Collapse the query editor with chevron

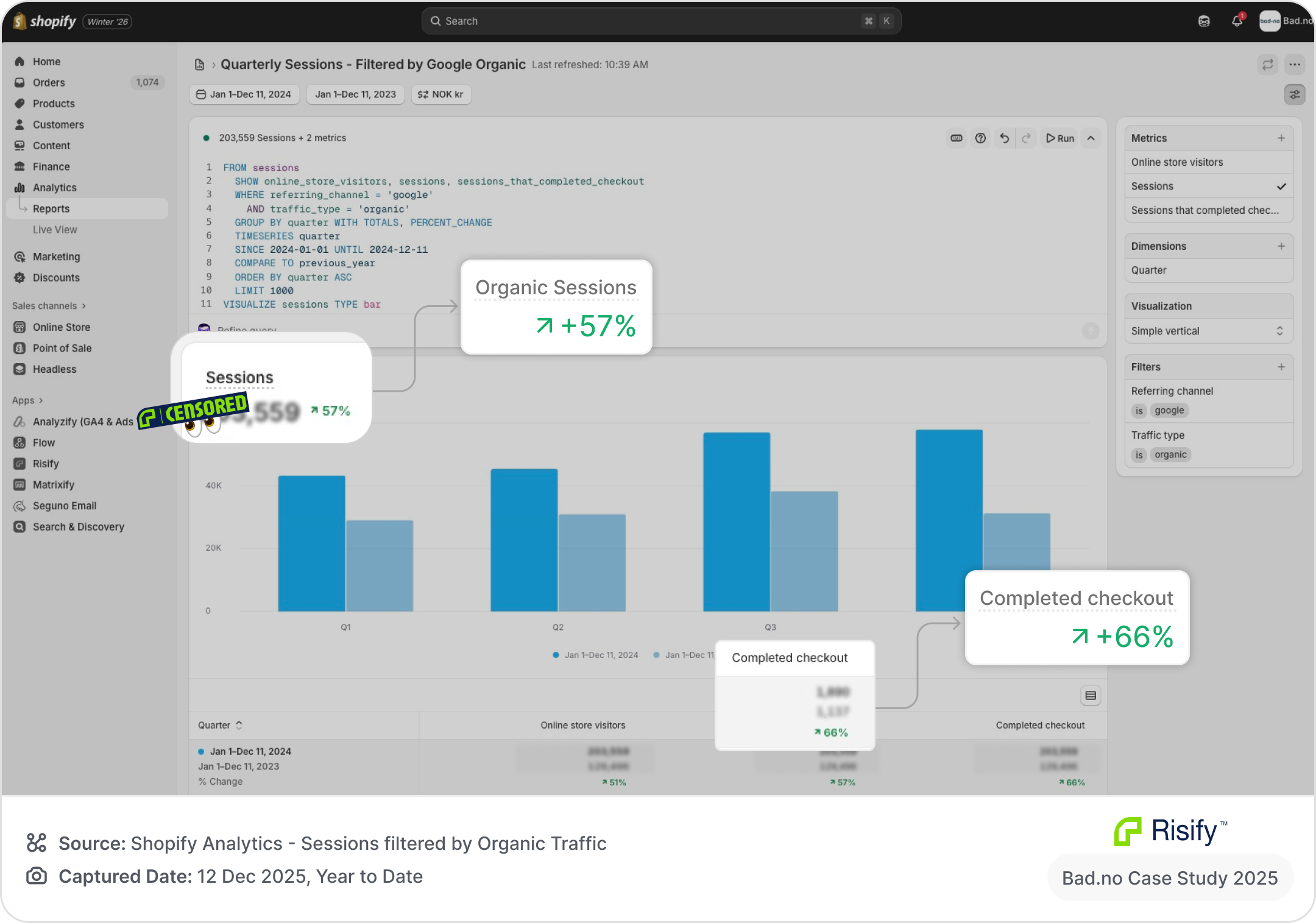point(1091,138)
